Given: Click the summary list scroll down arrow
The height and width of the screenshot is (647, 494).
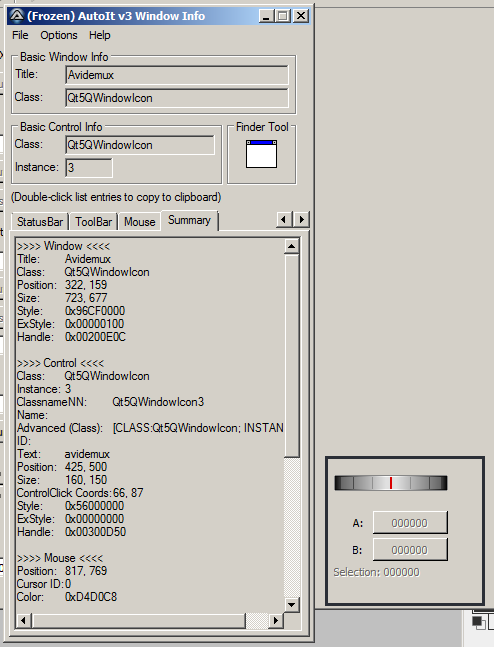Looking at the screenshot, I should click(291, 605).
